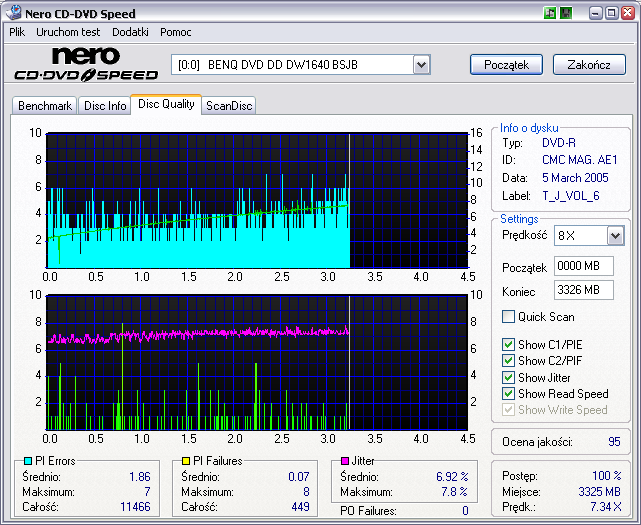Click the Koniec 3326 MB input field
This screenshot has height=525, width=641.
pyautogui.click(x=584, y=290)
